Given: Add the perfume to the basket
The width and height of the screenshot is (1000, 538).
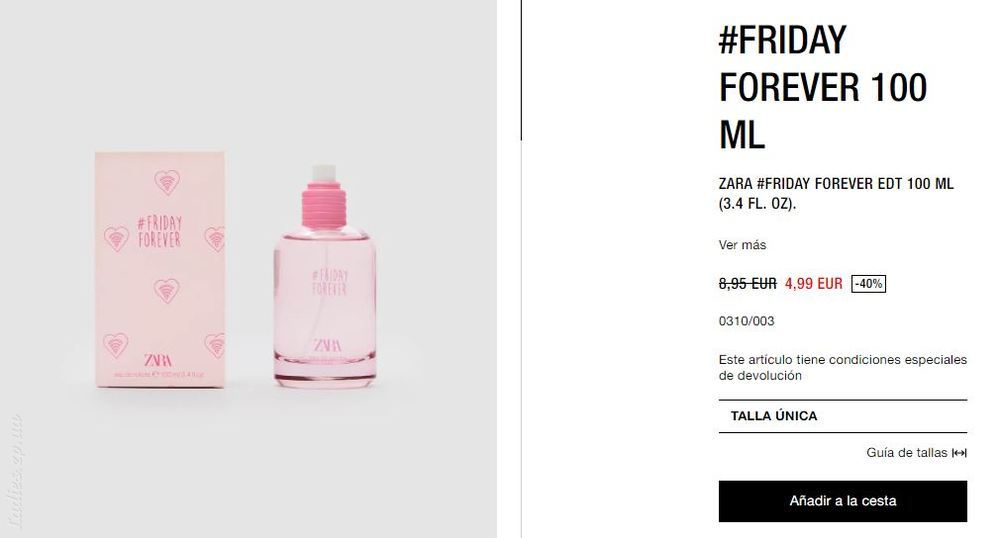Looking at the screenshot, I should [x=842, y=501].
